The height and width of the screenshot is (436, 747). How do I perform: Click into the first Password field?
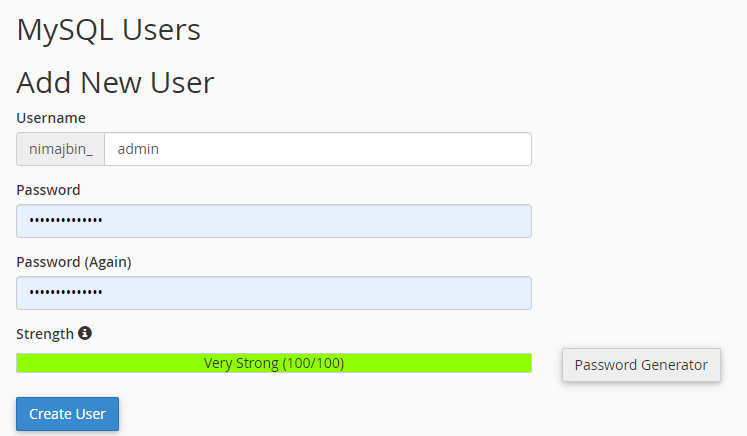[x=274, y=221]
